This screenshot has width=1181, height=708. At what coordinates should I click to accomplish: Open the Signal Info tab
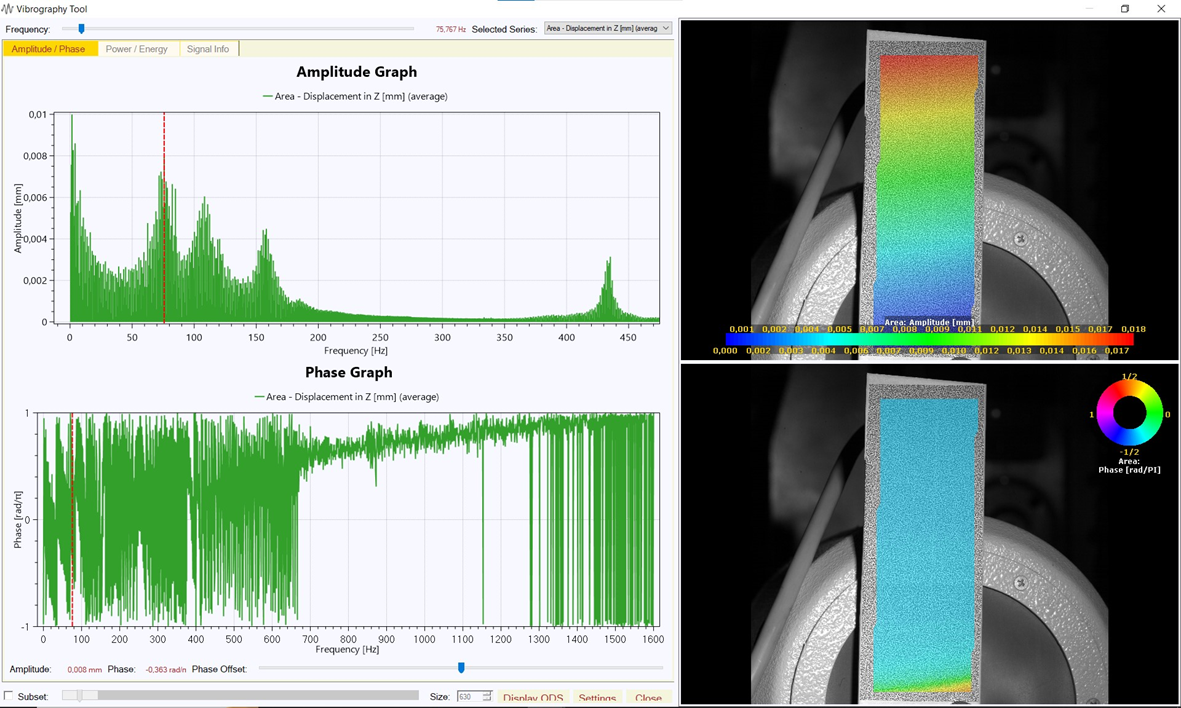[x=208, y=49]
